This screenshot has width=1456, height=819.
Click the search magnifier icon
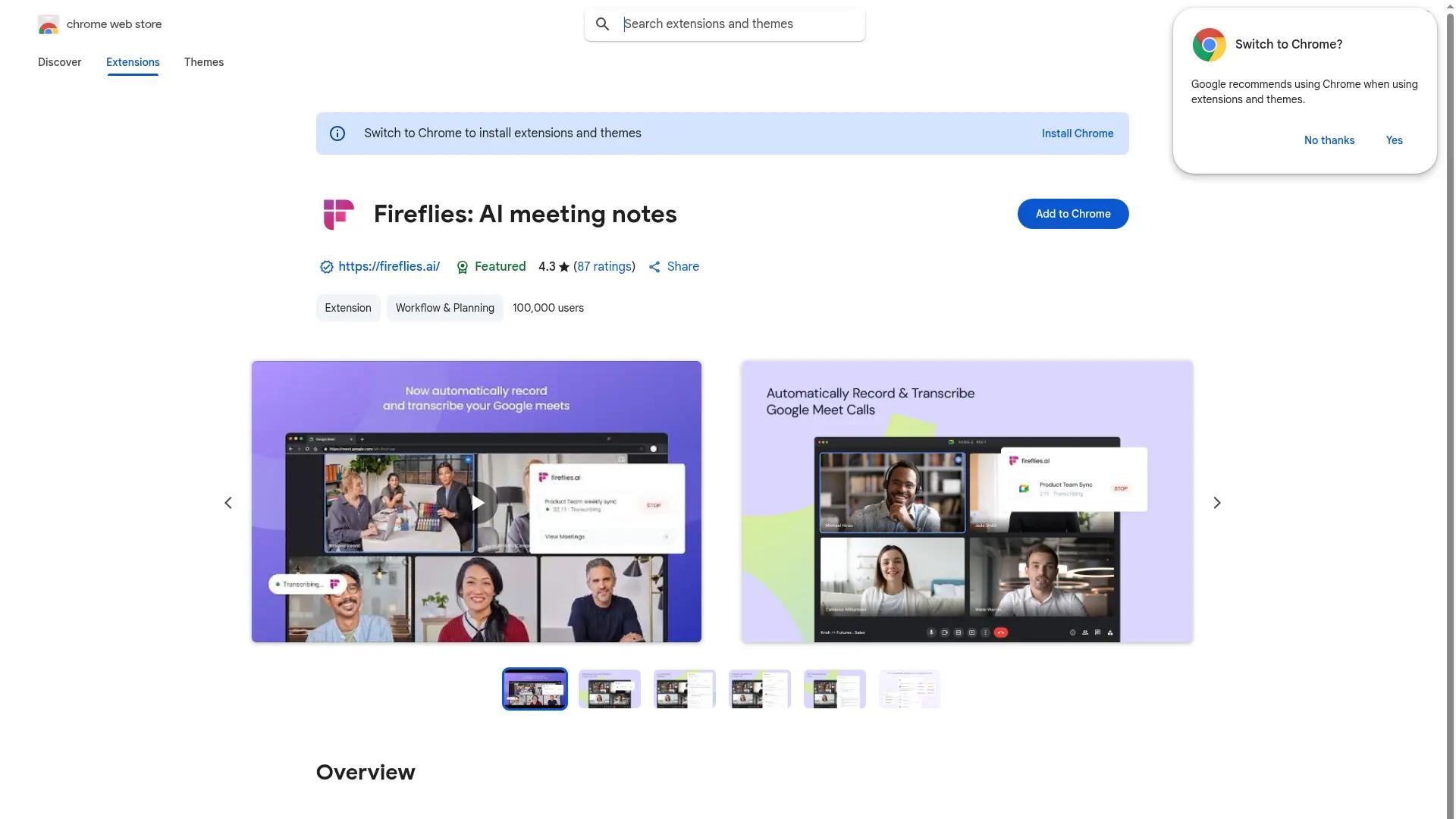(602, 24)
